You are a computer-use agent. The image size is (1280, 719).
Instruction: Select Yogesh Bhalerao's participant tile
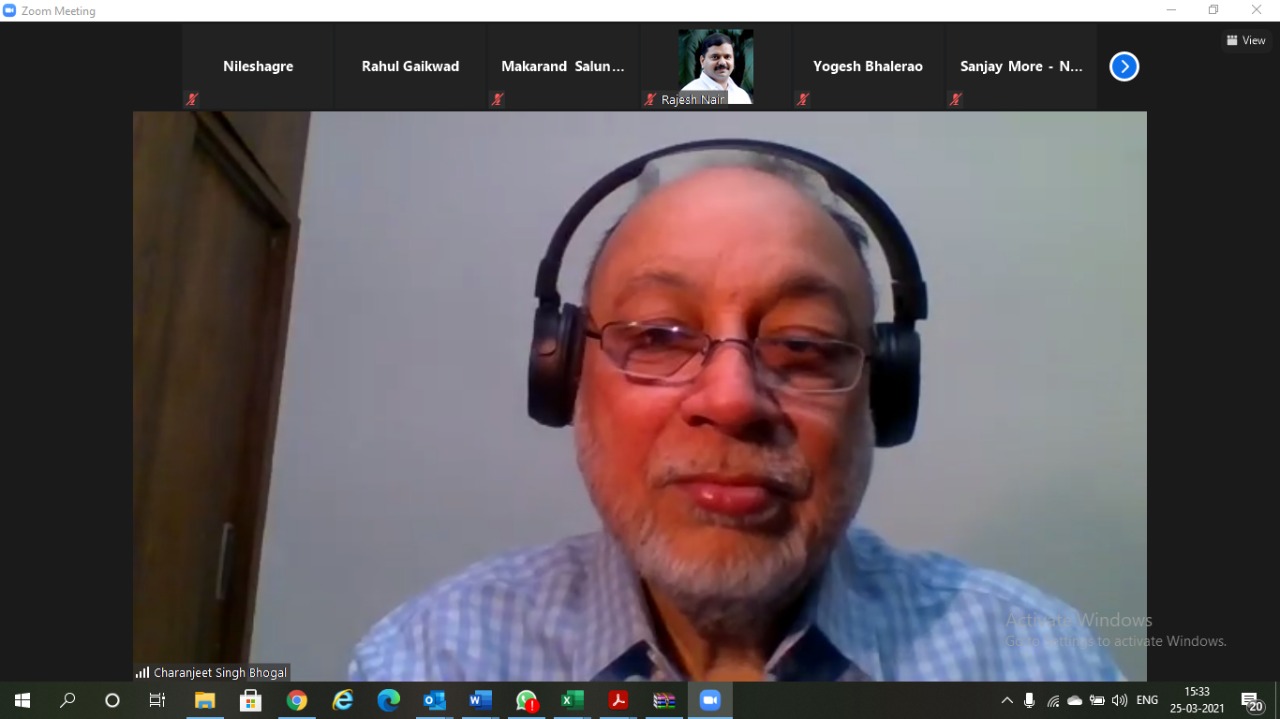868,67
